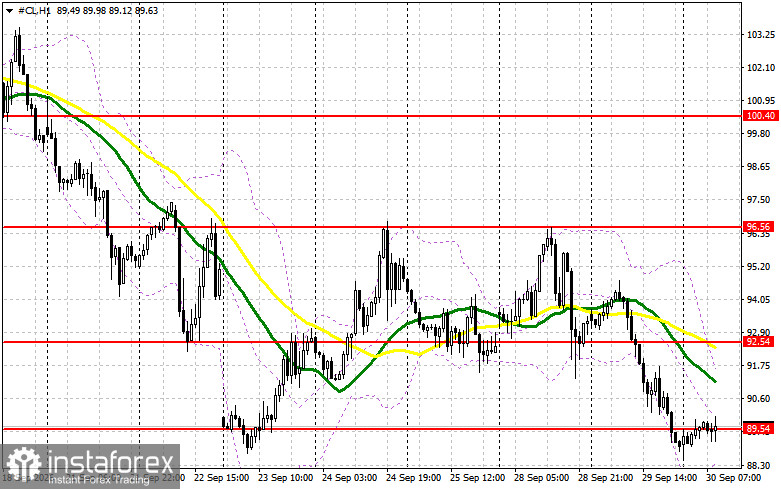Click the chart symbol dropdown triangle beside #CL,H1
Image resolution: width=781 pixels, height=489 pixels.
pos(10,10)
